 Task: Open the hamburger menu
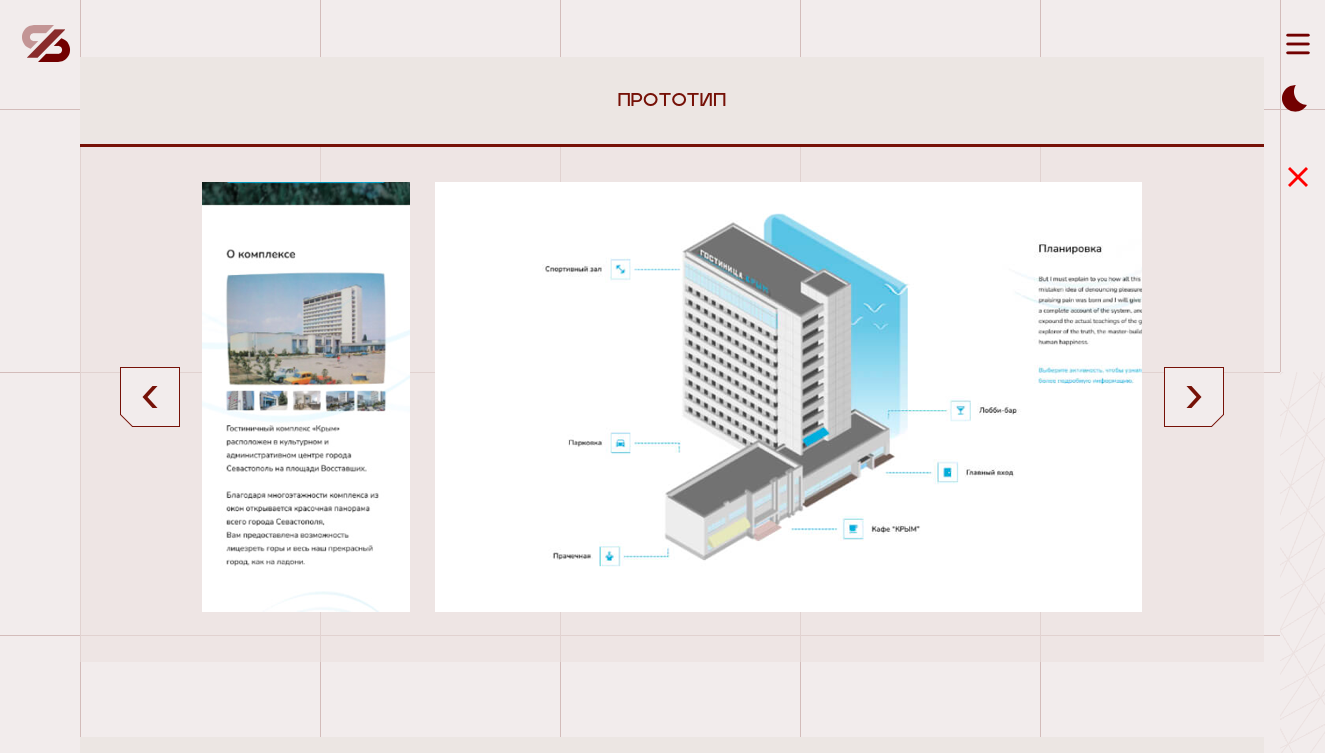(x=1297, y=44)
